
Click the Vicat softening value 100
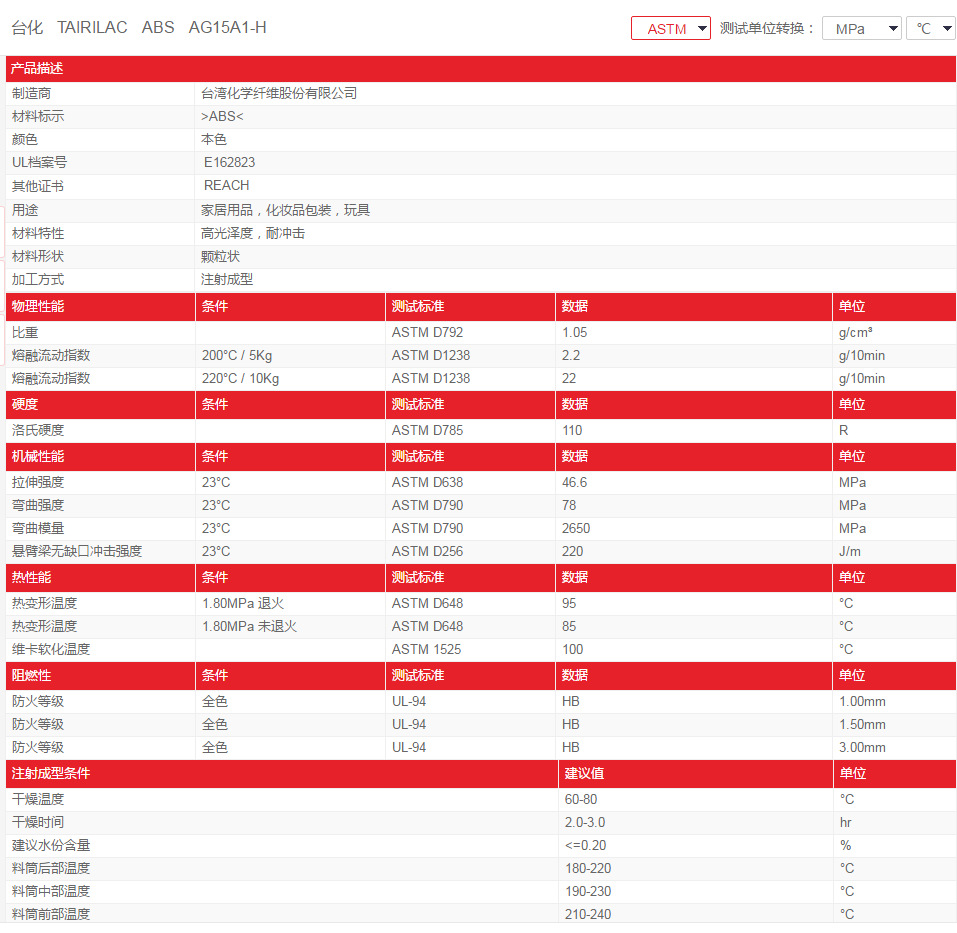click(572, 649)
